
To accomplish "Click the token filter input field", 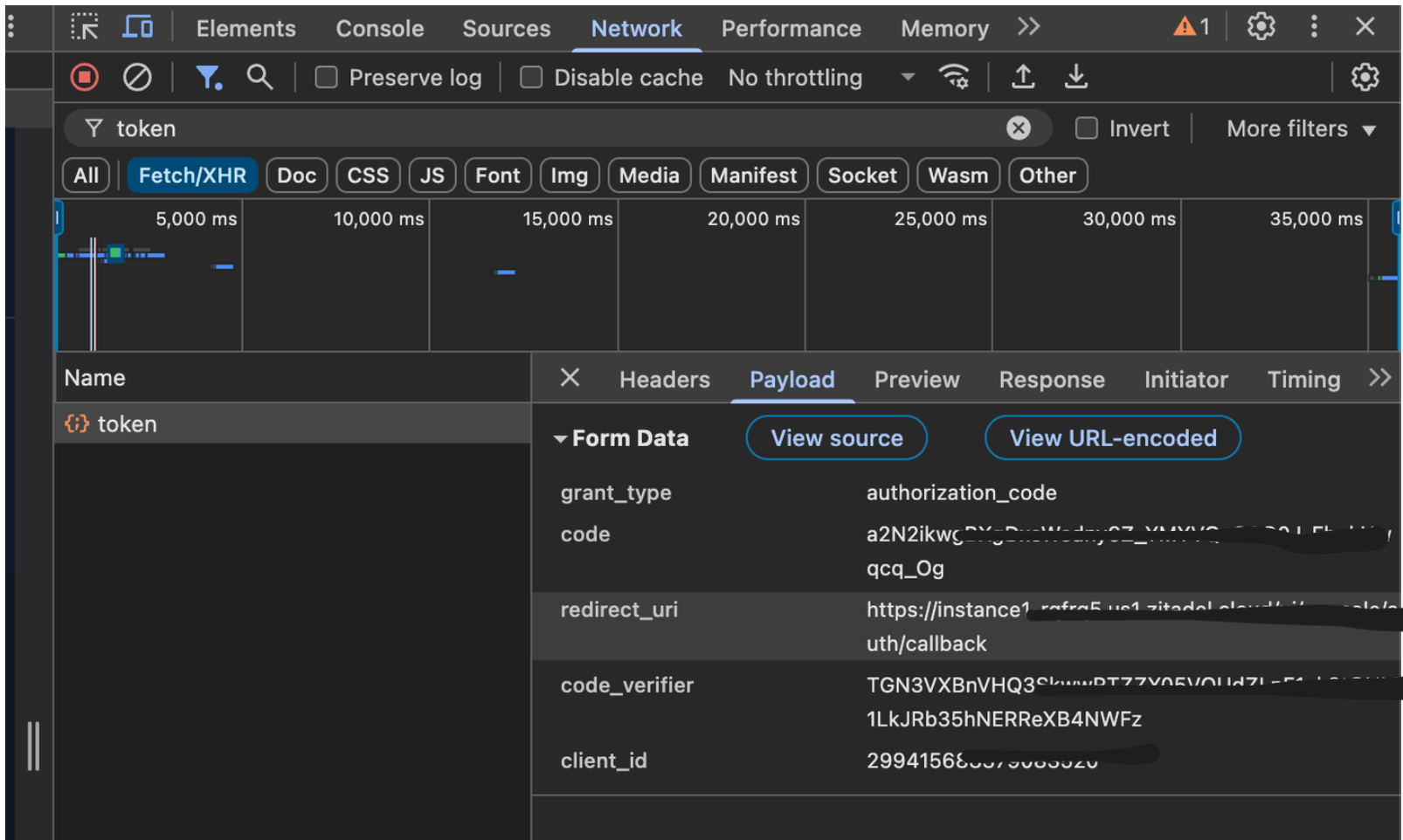I will [x=559, y=128].
